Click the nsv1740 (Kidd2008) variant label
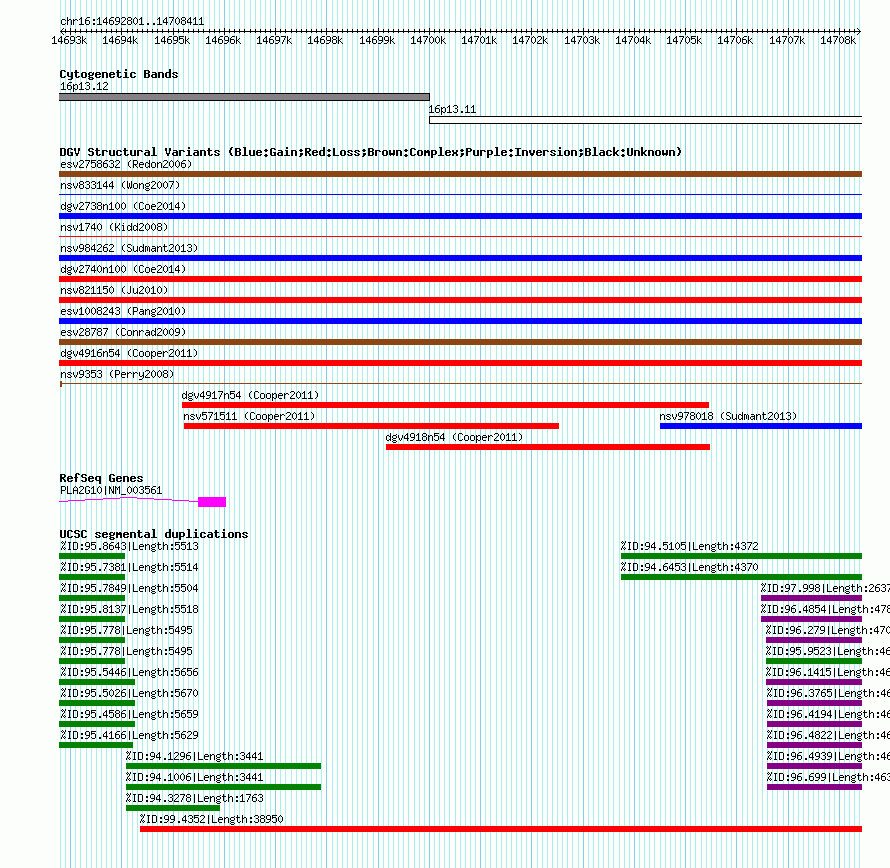The width and height of the screenshot is (890, 868). (x=114, y=227)
